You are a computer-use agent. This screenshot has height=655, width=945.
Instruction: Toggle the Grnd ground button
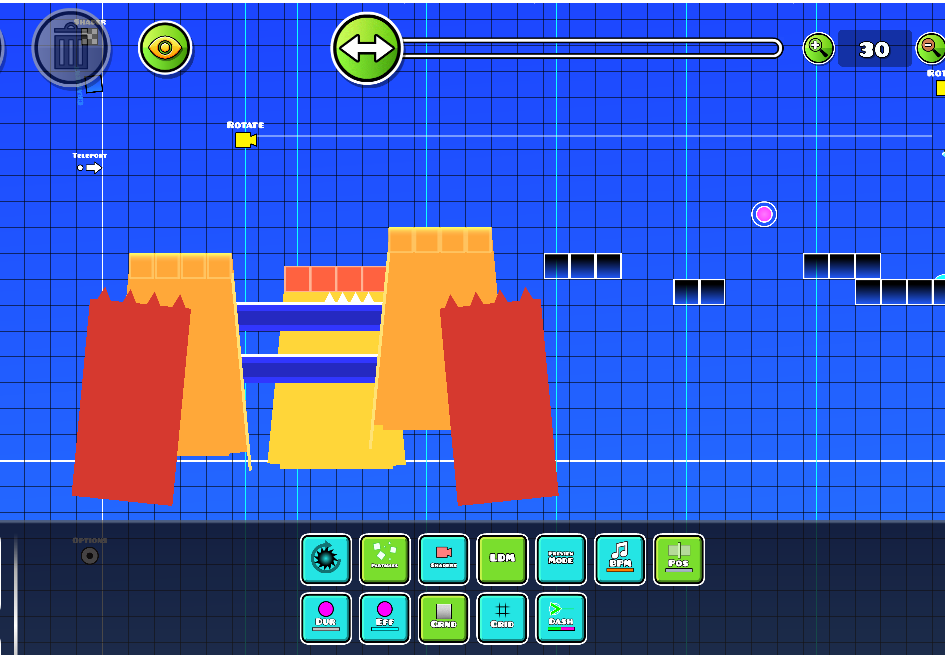tap(444, 618)
